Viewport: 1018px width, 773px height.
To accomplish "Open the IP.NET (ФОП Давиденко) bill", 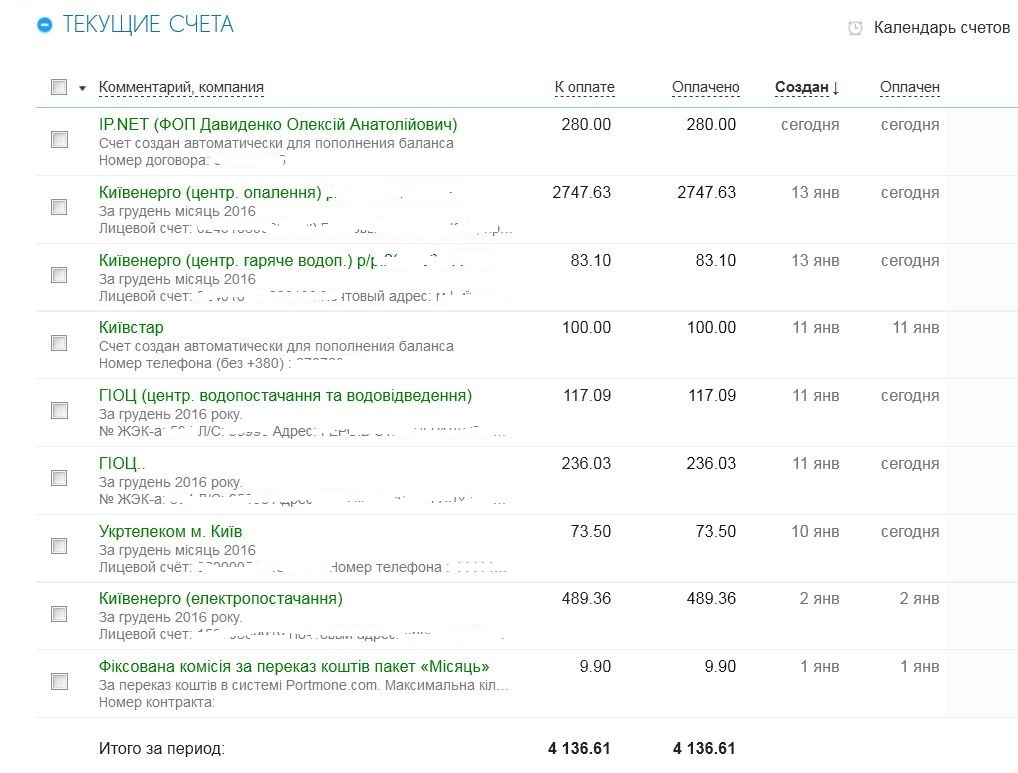I will click(x=278, y=125).
